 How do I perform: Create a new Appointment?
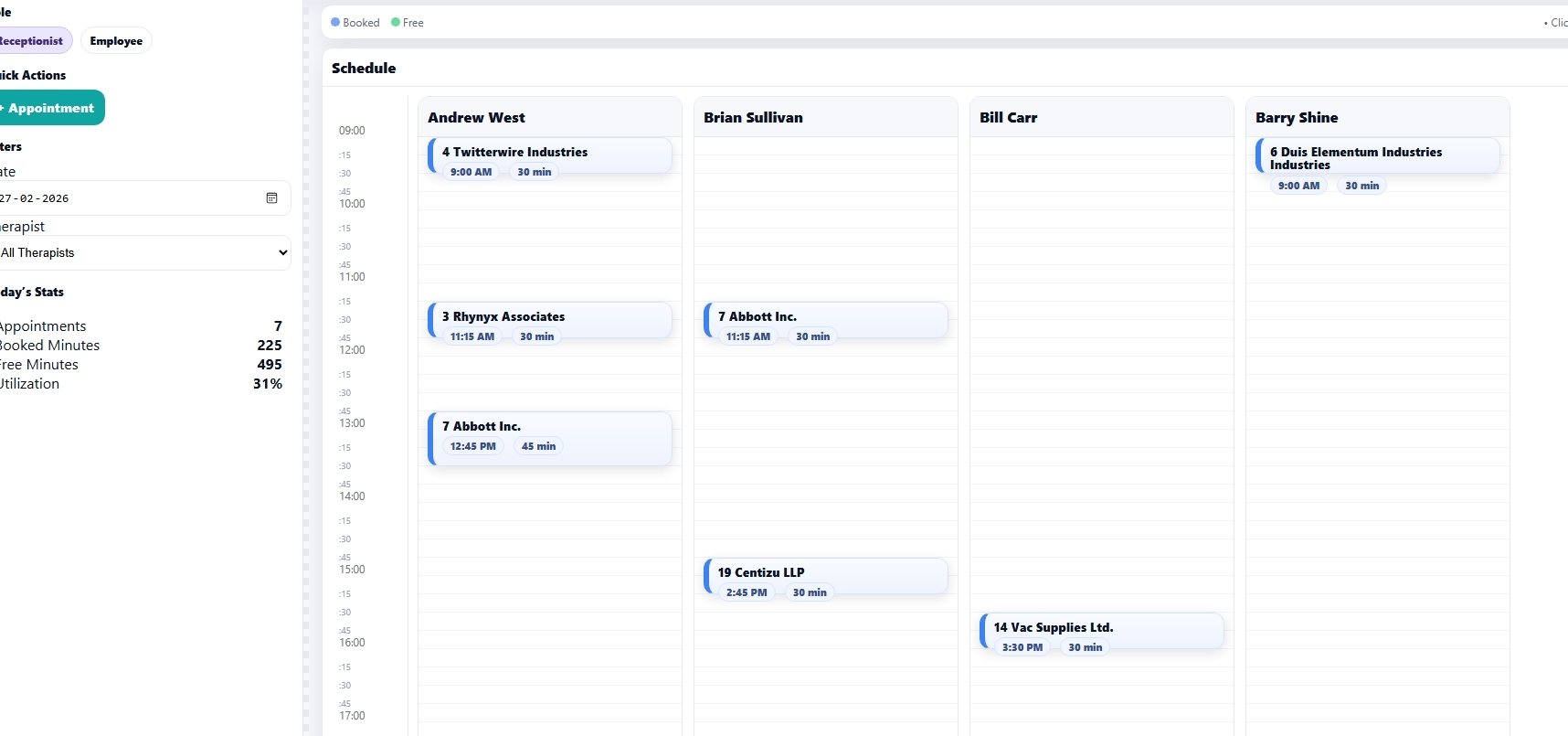coord(49,108)
